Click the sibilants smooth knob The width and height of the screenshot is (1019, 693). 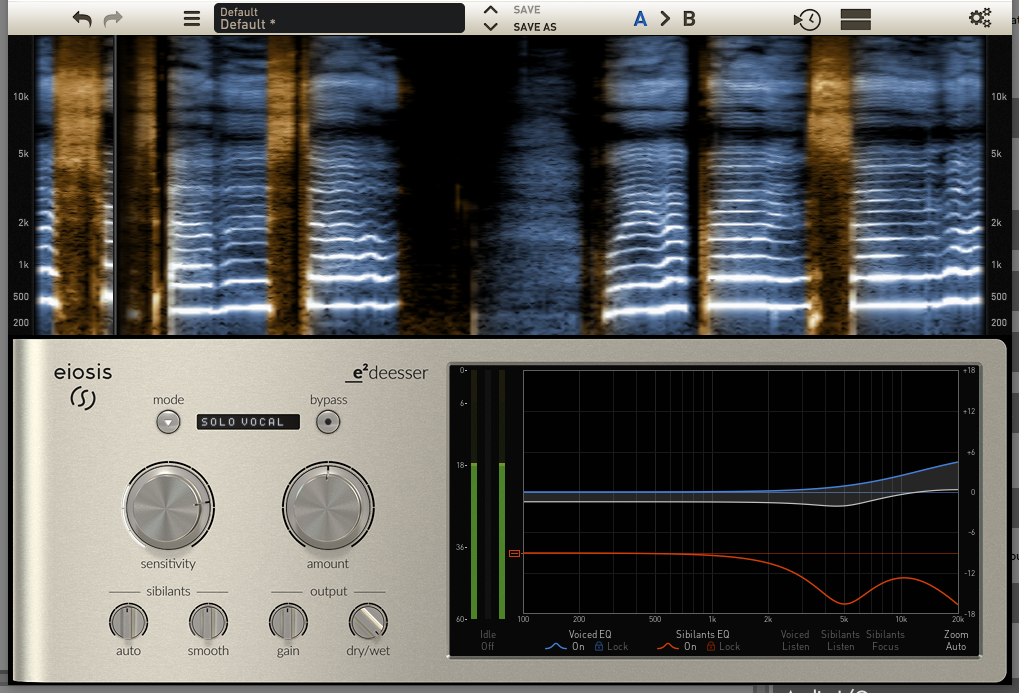point(208,621)
